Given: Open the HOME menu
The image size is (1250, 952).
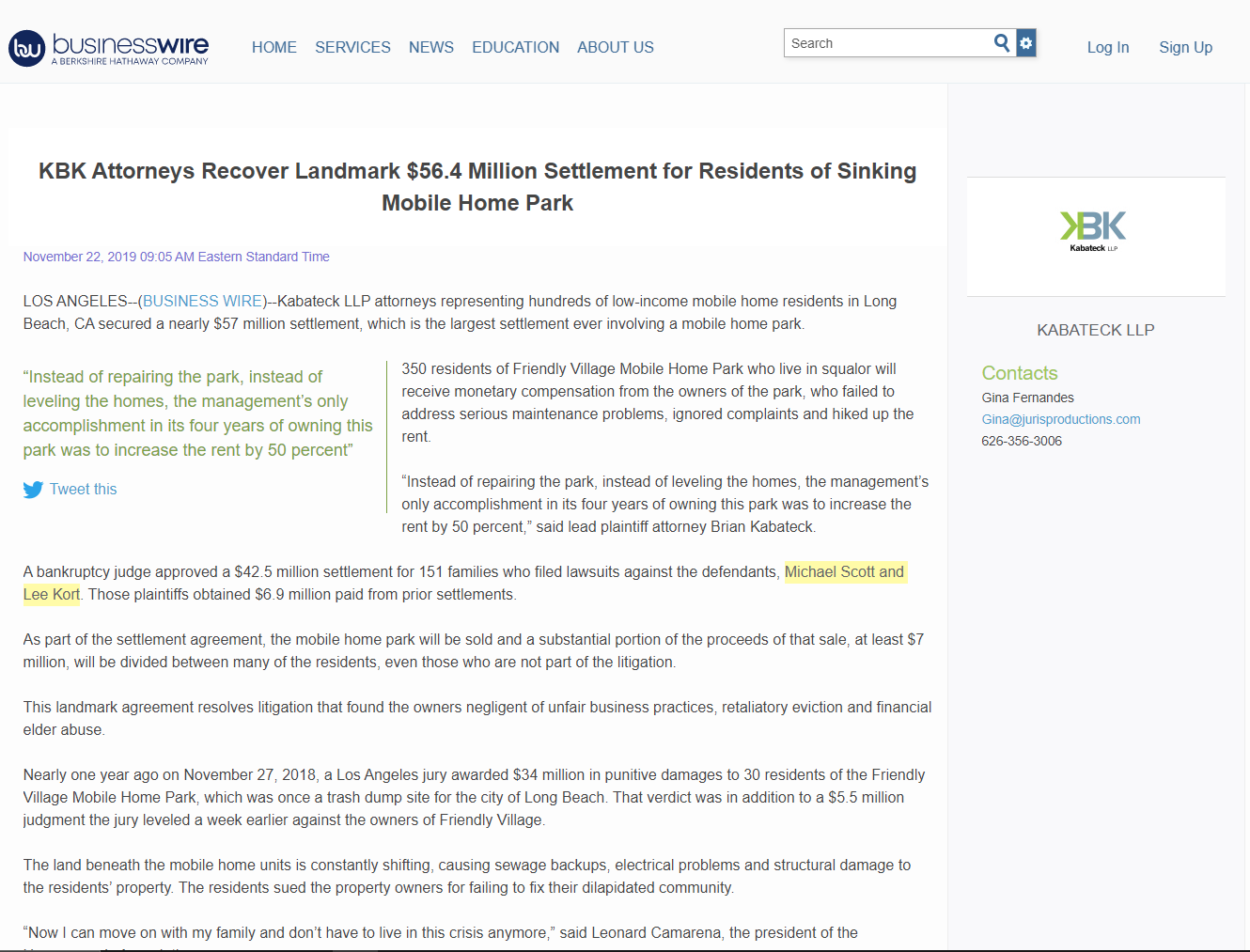Looking at the screenshot, I should (274, 47).
